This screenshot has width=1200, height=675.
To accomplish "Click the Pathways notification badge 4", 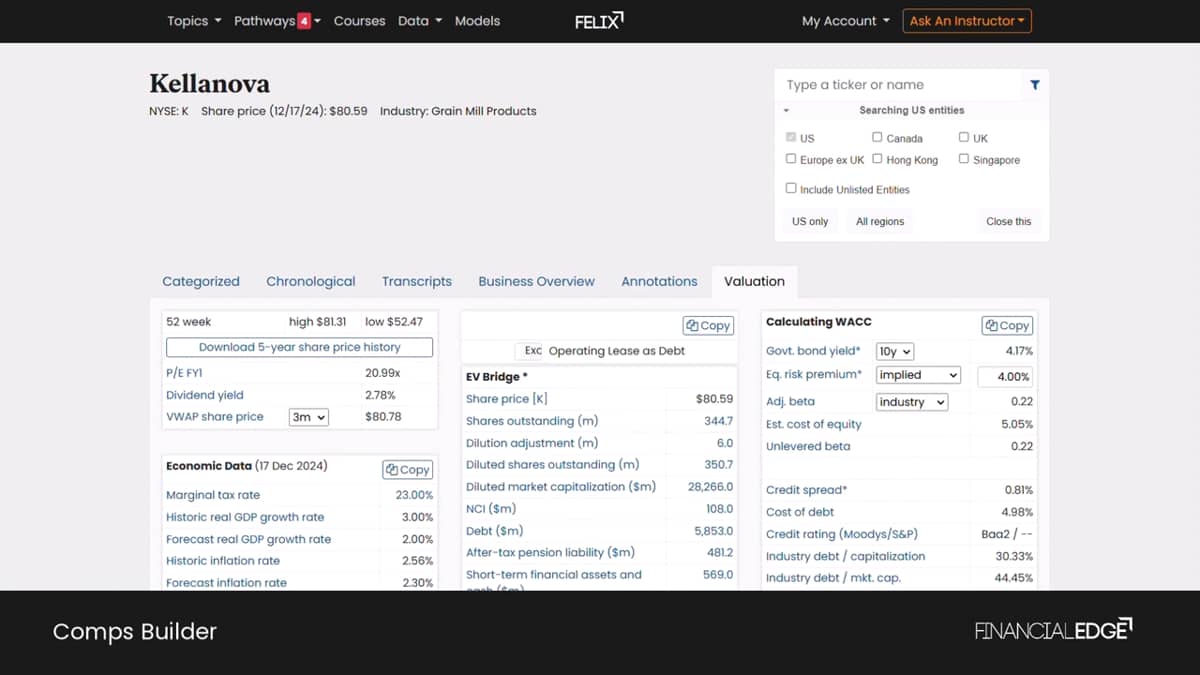I will tap(304, 21).
